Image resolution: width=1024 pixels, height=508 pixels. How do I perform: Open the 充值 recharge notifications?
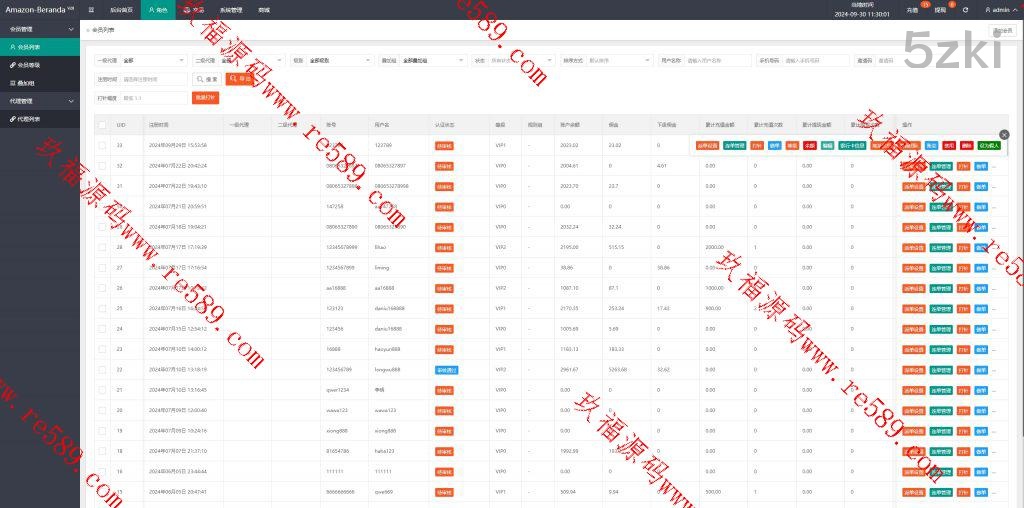[x=912, y=10]
